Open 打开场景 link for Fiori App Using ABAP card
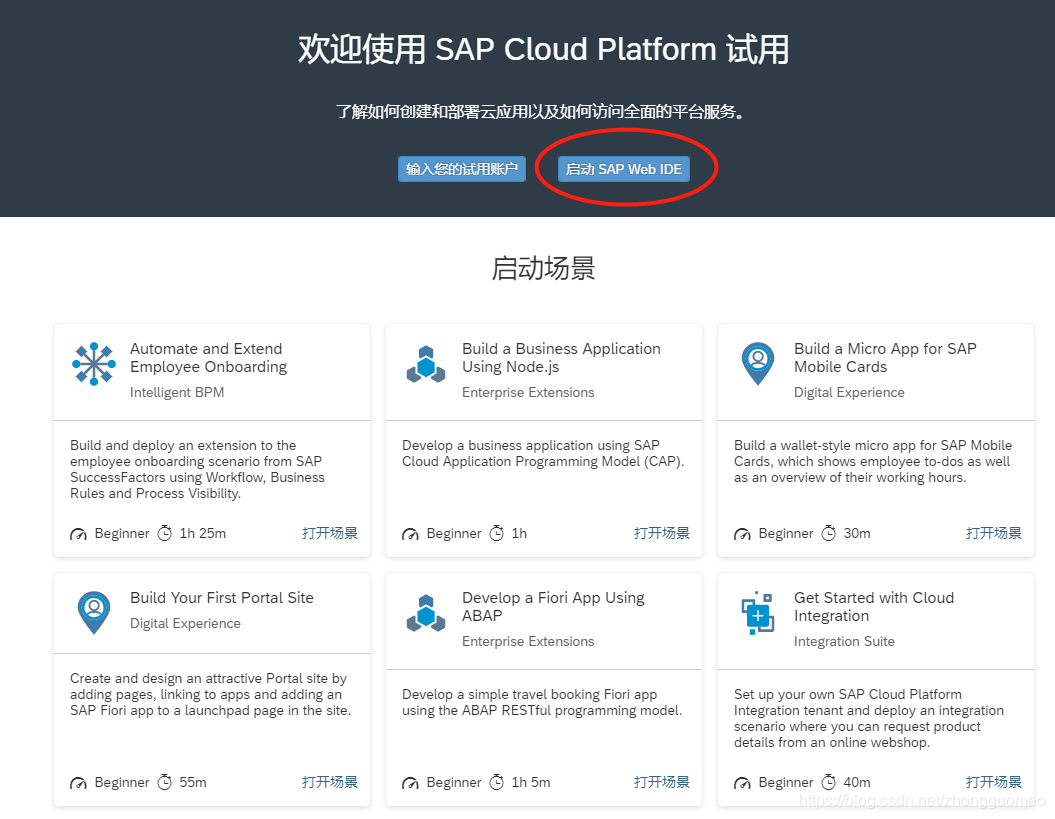The image size is (1055, 819). tap(661, 782)
